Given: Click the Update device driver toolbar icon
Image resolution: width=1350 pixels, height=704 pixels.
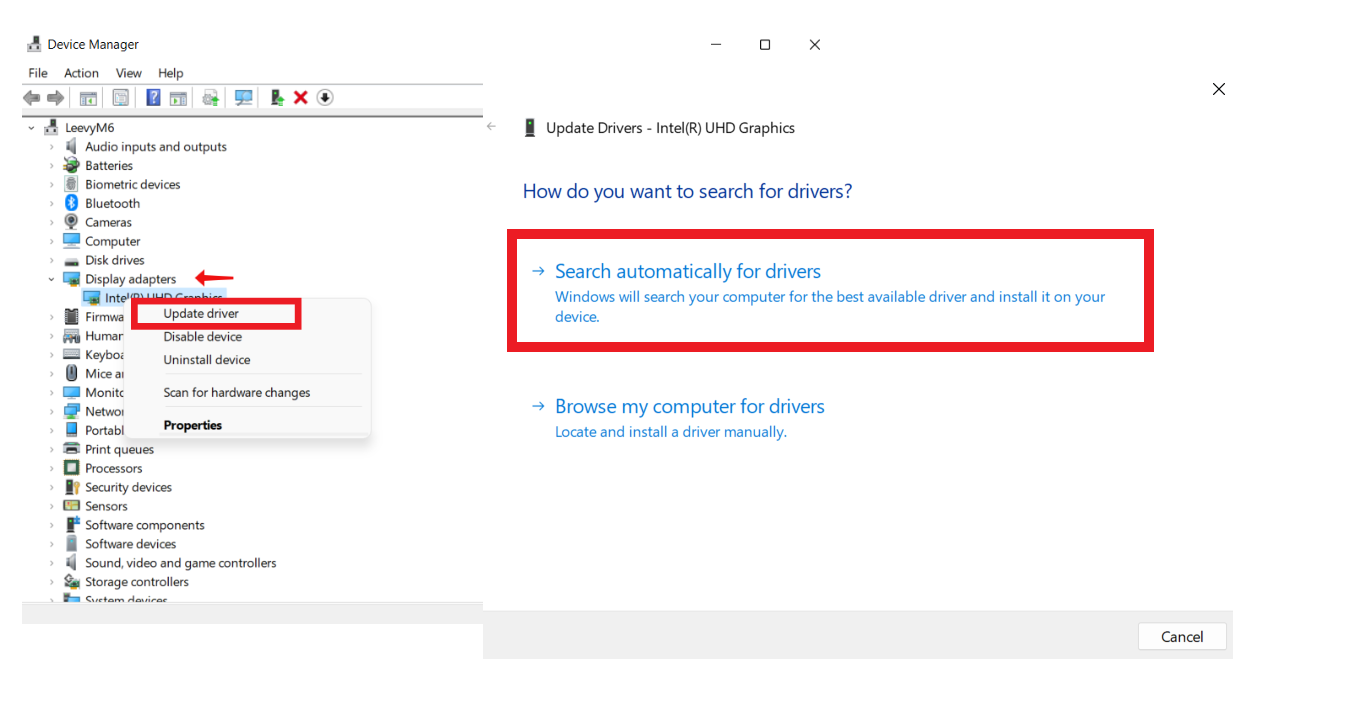Looking at the screenshot, I should point(277,98).
